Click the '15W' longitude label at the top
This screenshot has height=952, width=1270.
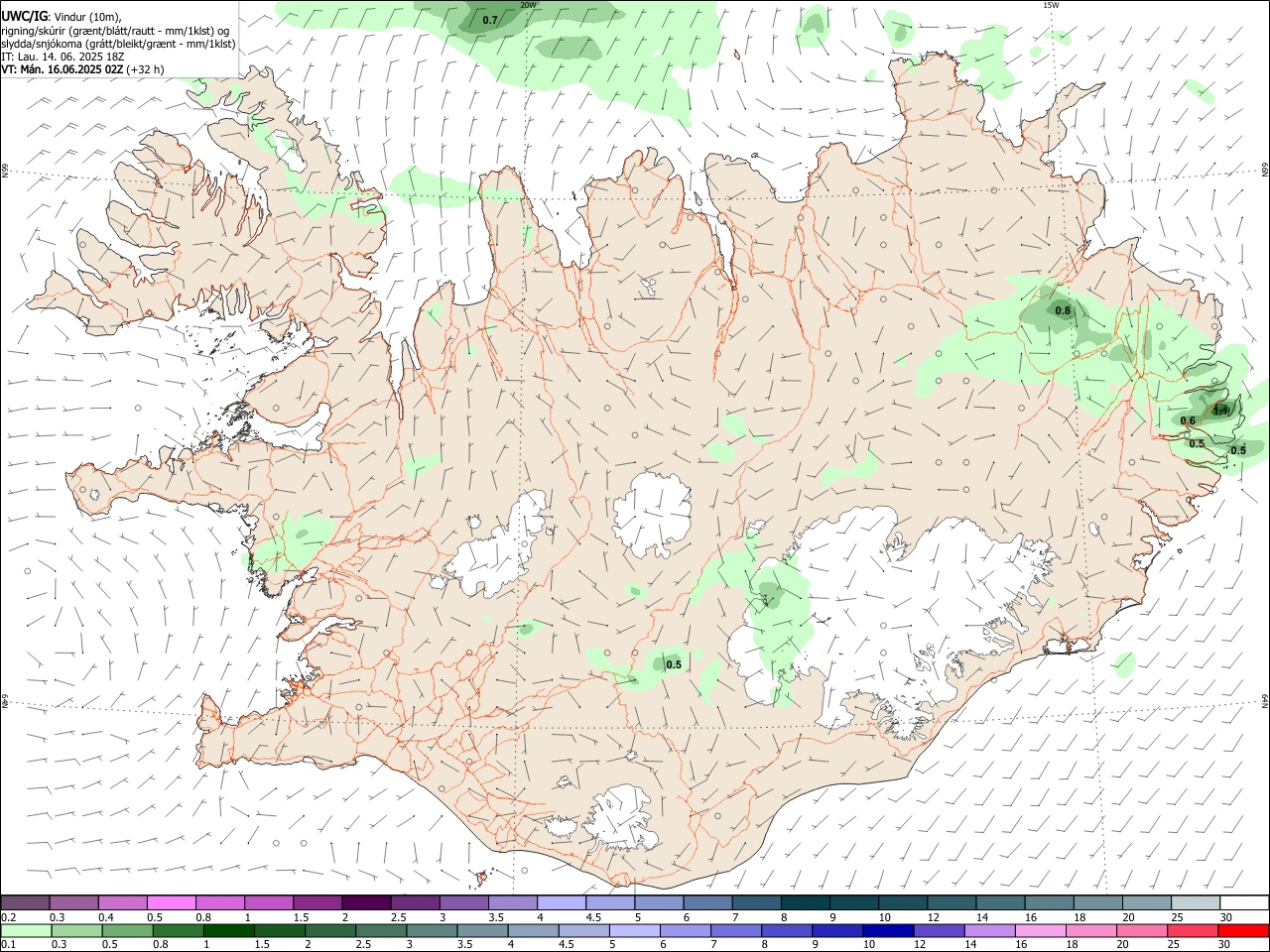pyautogui.click(x=1051, y=5)
